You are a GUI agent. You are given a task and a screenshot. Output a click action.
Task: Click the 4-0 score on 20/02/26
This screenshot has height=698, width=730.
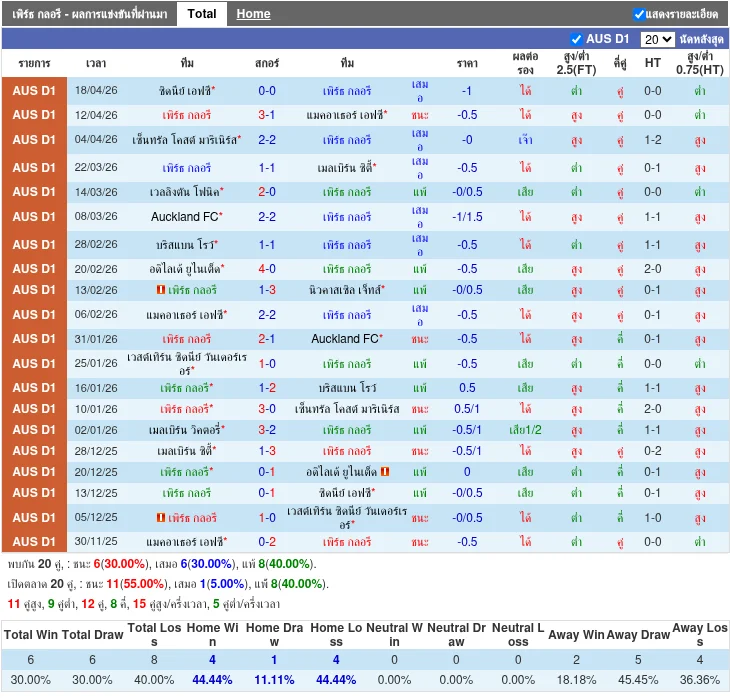pyautogui.click(x=267, y=269)
